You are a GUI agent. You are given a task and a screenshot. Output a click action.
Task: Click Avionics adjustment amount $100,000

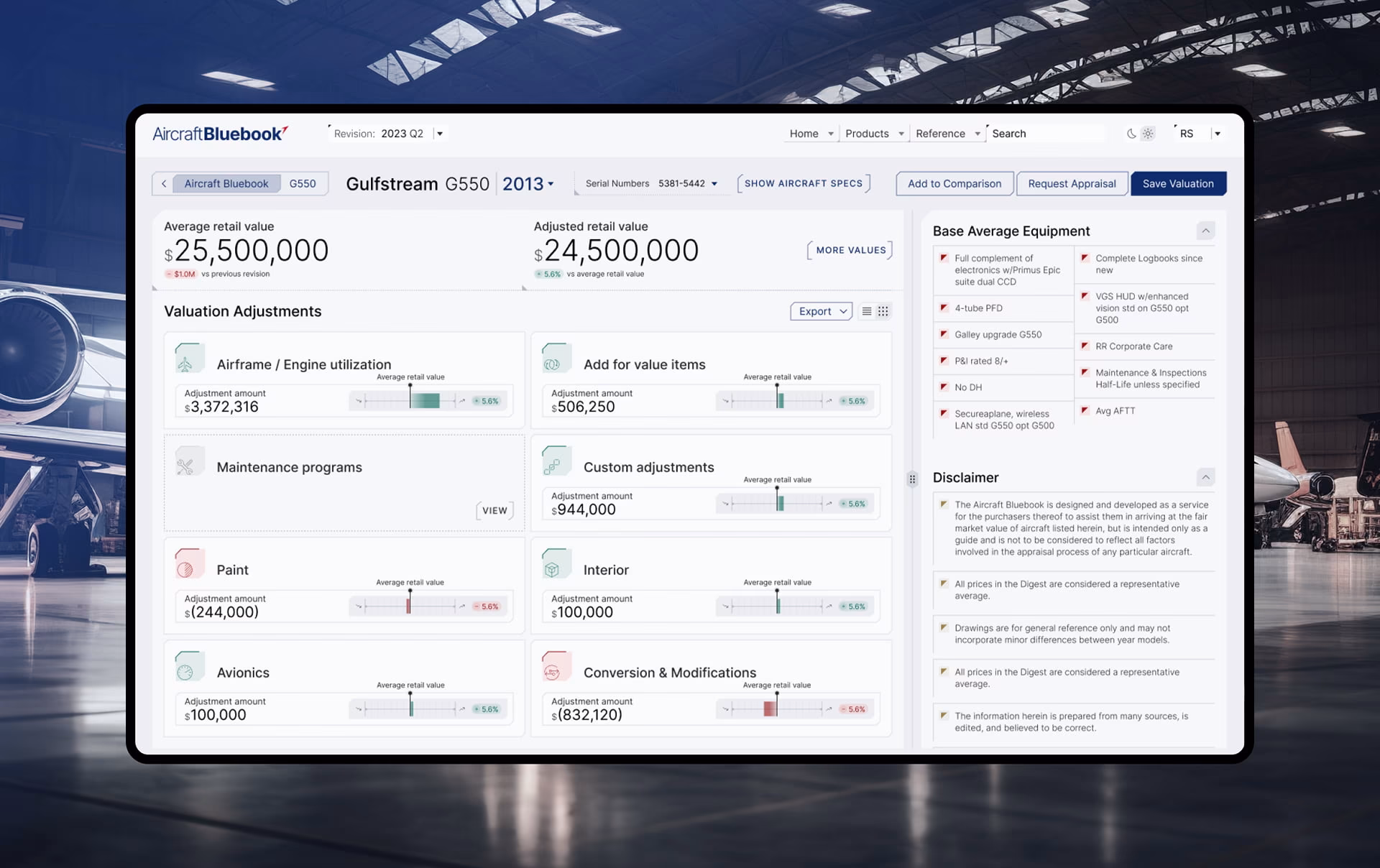pyautogui.click(x=216, y=715)
